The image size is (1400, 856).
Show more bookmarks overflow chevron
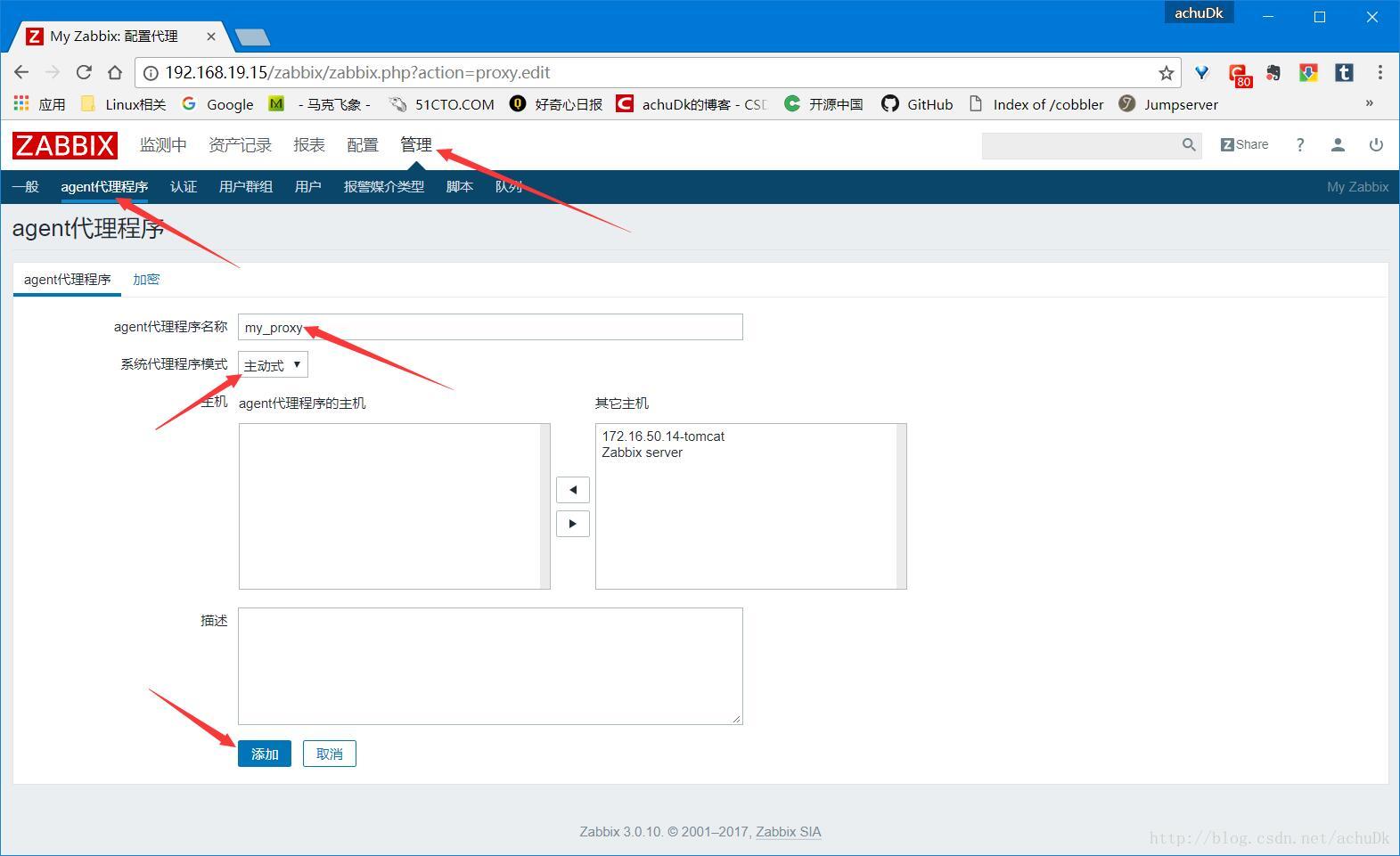click(x=1370, y=103)
